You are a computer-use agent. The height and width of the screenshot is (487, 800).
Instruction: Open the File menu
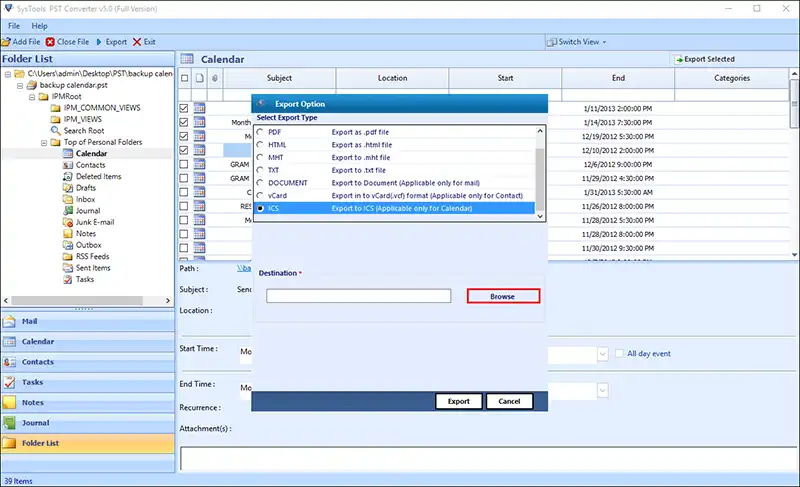[14, 25]
